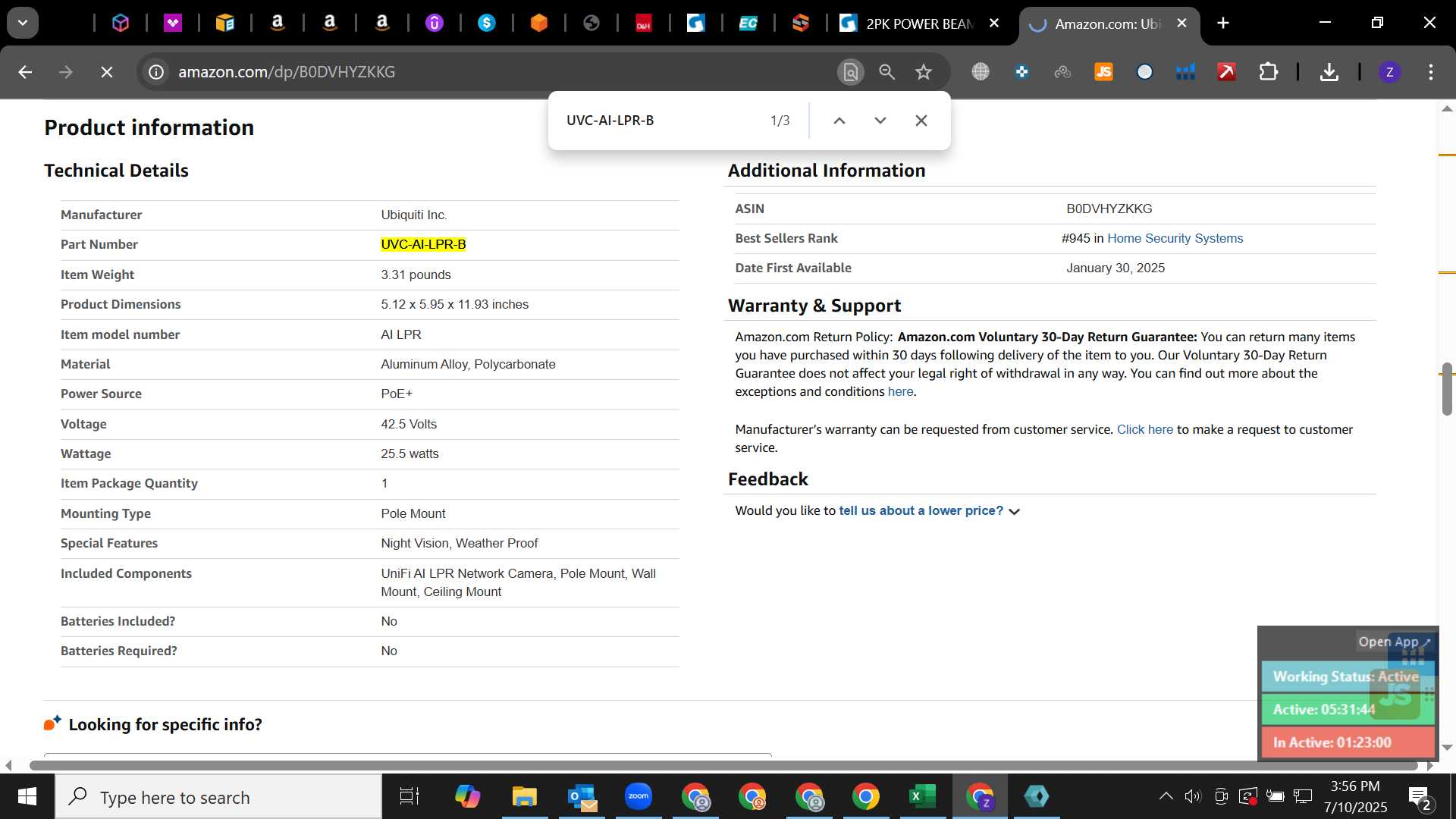Stop loading the page

click(107, 72)
